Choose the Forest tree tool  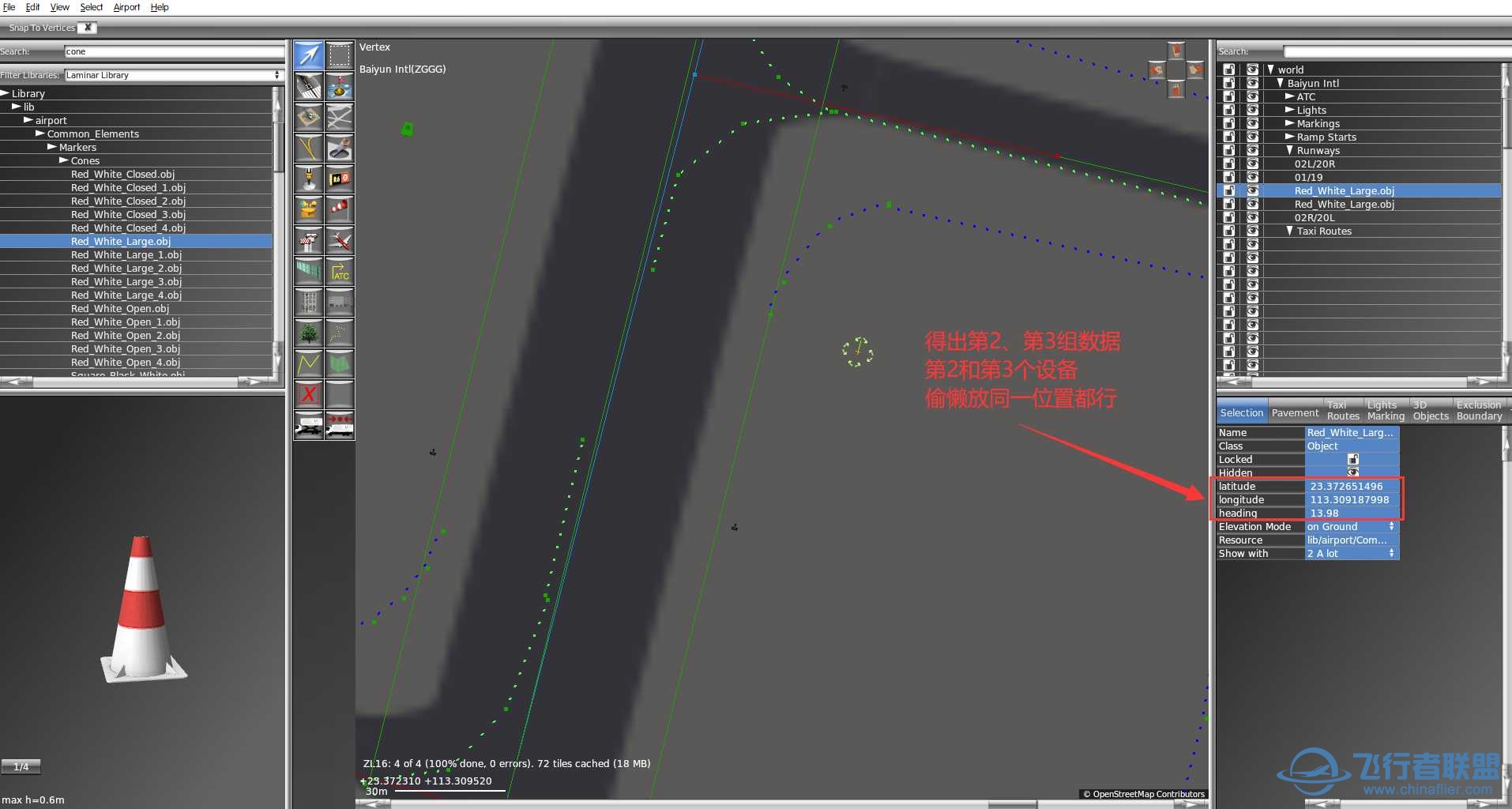click(309, 333)
